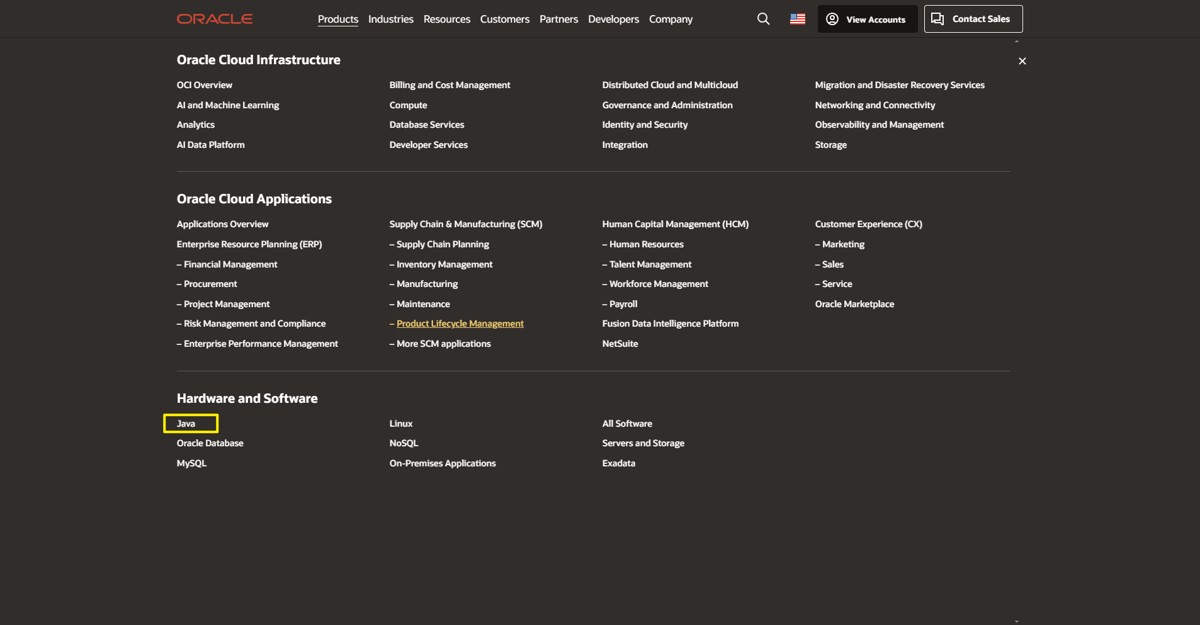Image resolution: width=1200 pixels, height=625 pixels.
Task: Open View Accounts menu
Action: (866, 19)
